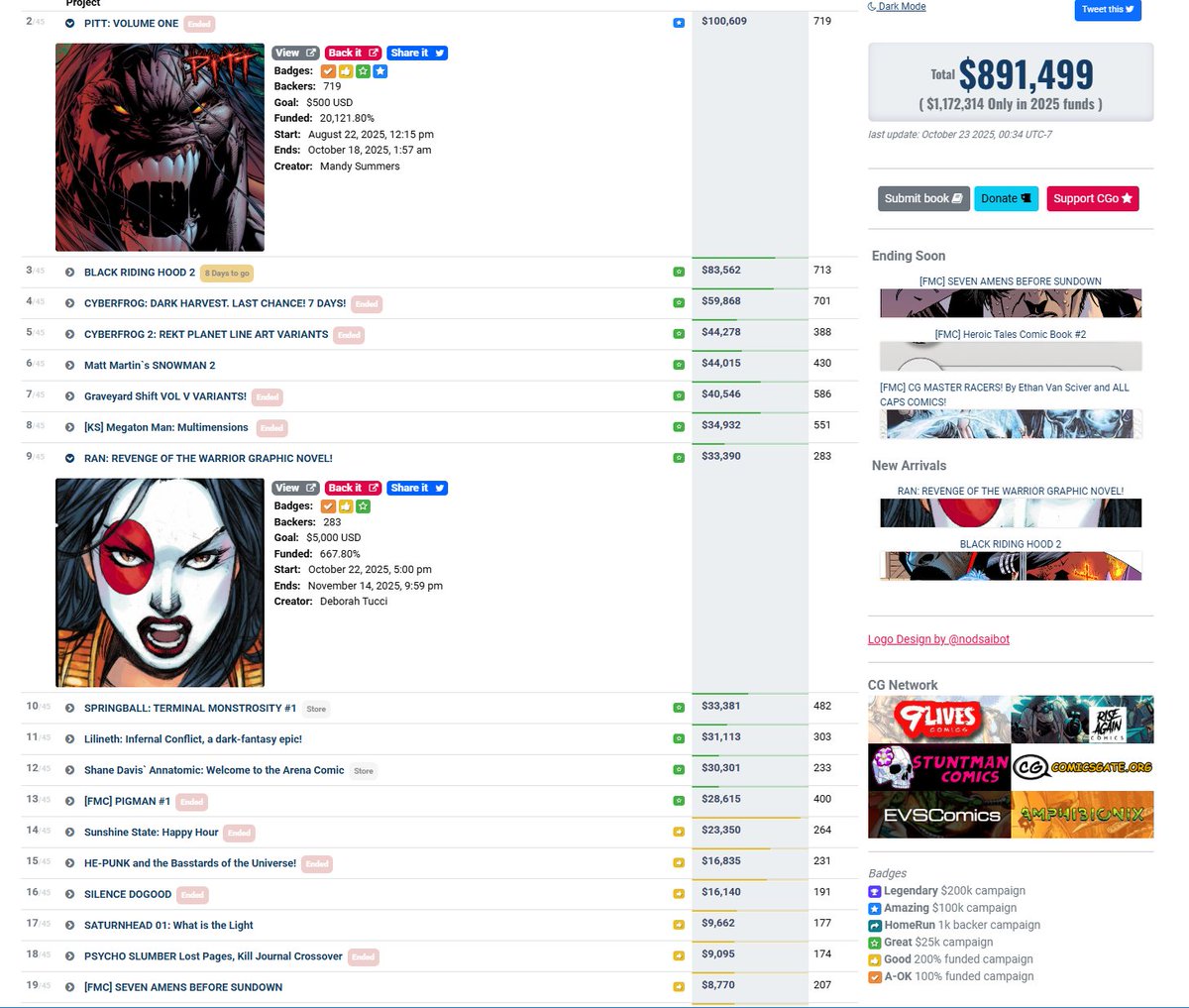Click the green badge icon in Matt Martin's SNOWMAN 2 row
The height and width of the screenshot is (1008, 1189).
tap(679, 365)
